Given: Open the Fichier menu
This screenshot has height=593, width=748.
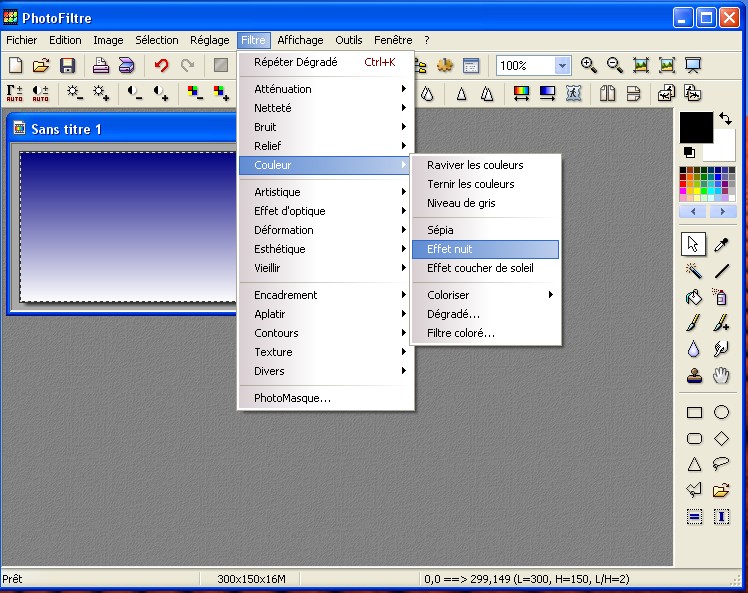Looking at the screenshot, I should 21,40.
